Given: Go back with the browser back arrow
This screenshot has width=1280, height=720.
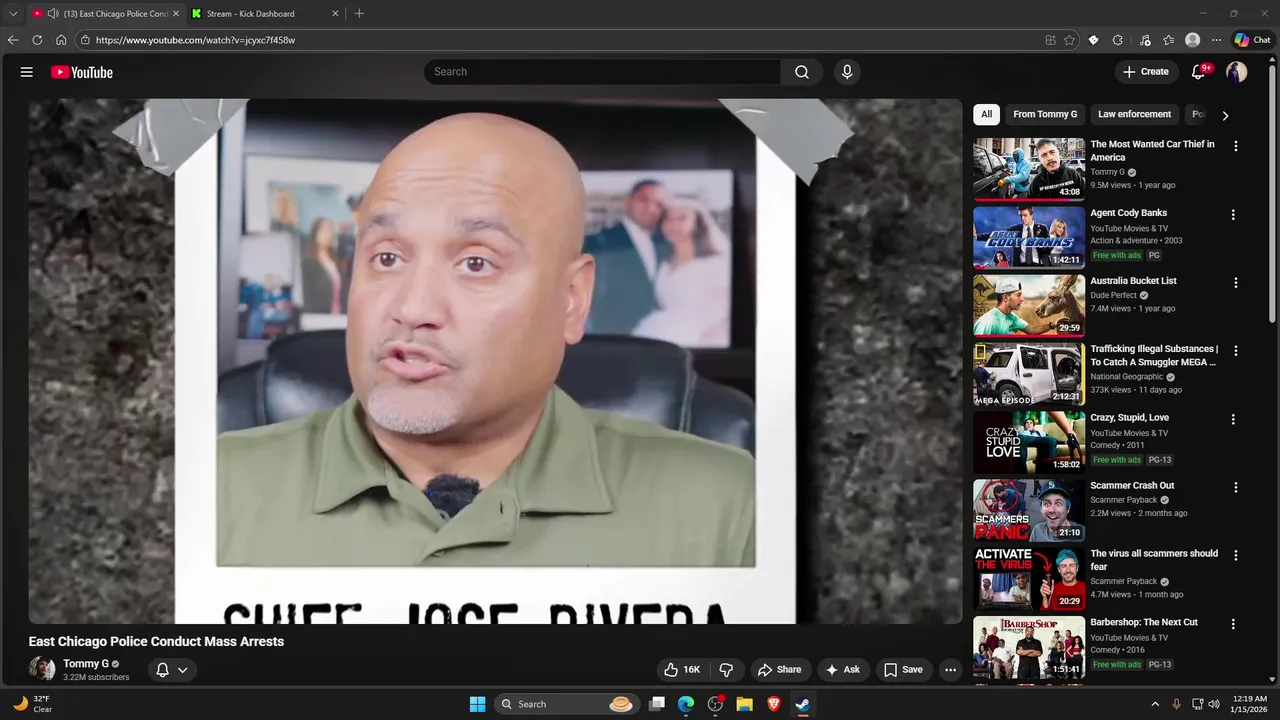Looking at the screenshot, I should pyautogui.click(x=13, y=40).
